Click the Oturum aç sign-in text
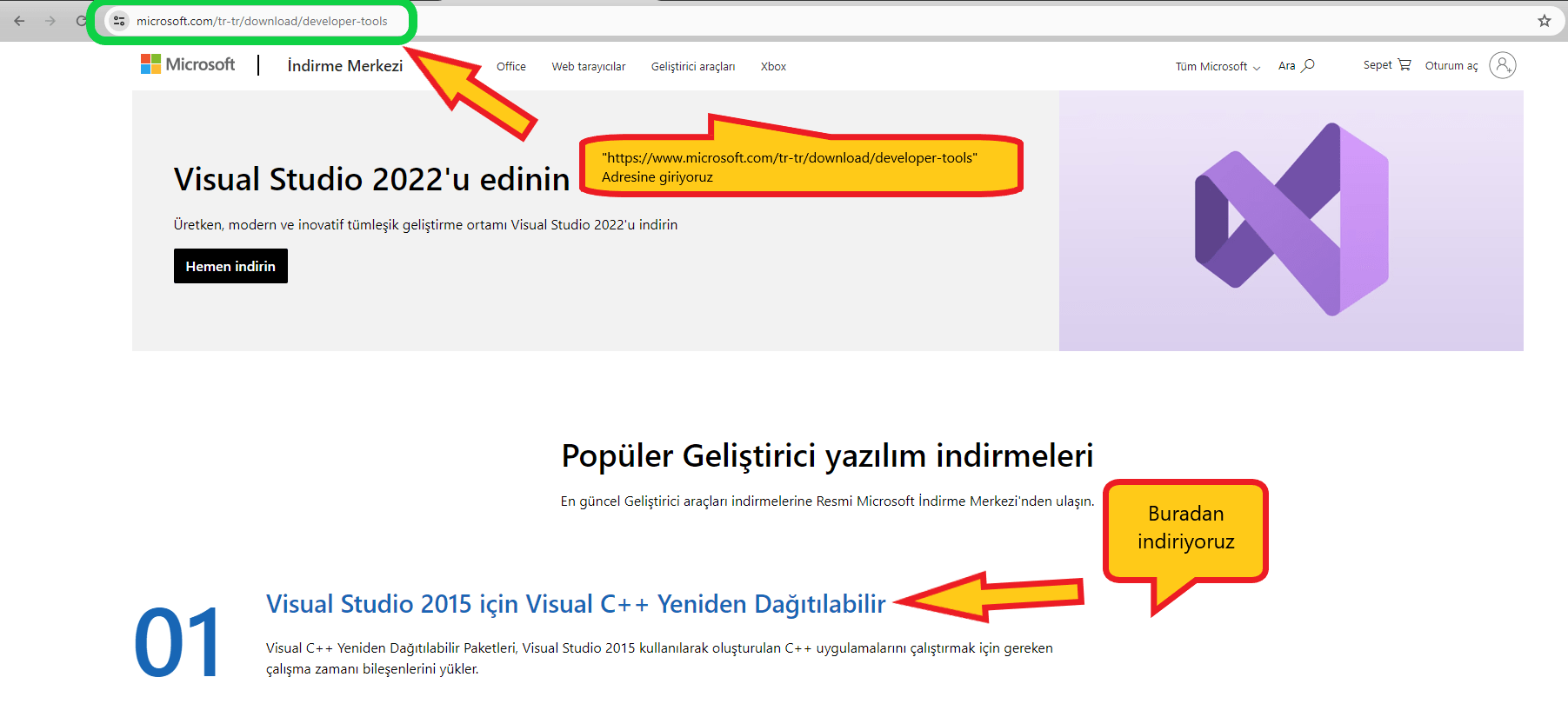Image resolution: width=1568 pixels, height=717 pixels. click(x=1451, y=66)
